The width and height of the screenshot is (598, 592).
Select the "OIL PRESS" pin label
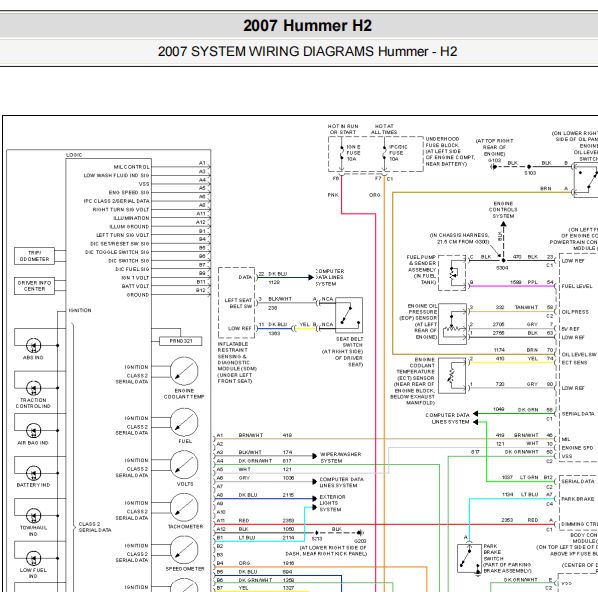(x=575, y=312)
